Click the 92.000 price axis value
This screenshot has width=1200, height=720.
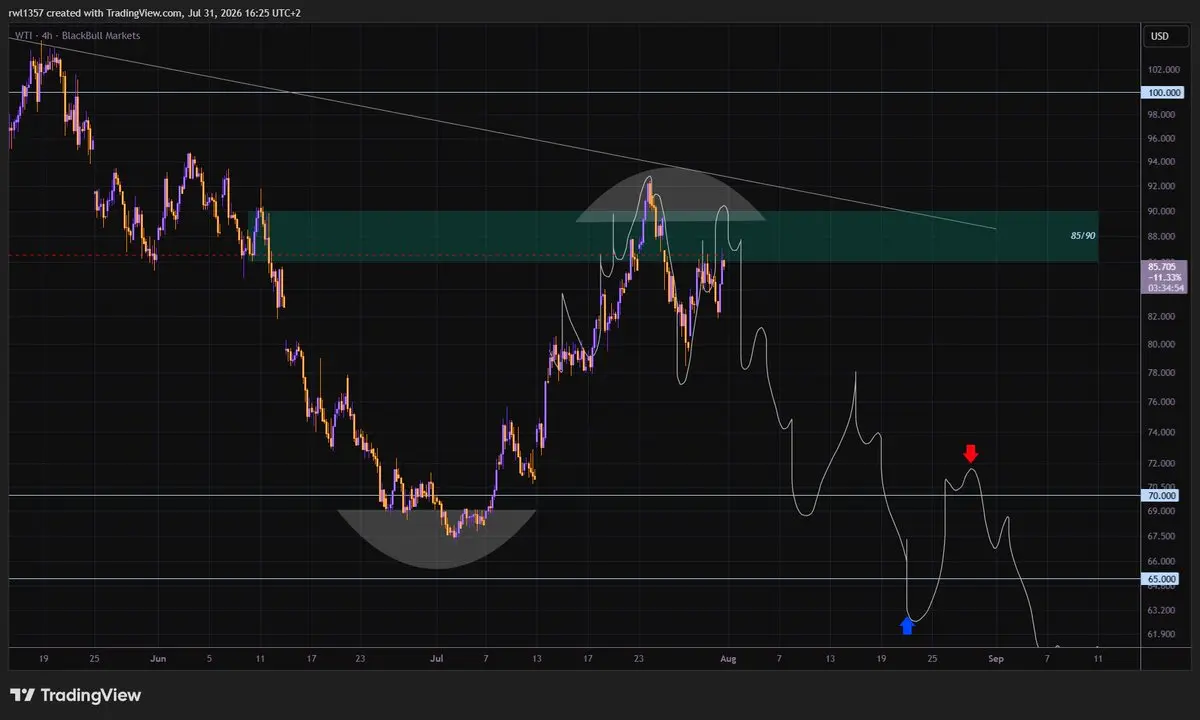1163,187
